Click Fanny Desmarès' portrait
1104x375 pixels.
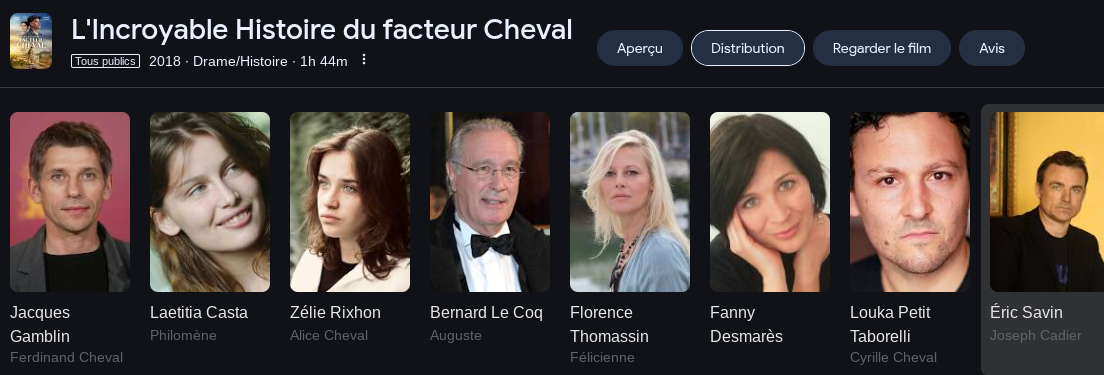click(x=770, y=202)
